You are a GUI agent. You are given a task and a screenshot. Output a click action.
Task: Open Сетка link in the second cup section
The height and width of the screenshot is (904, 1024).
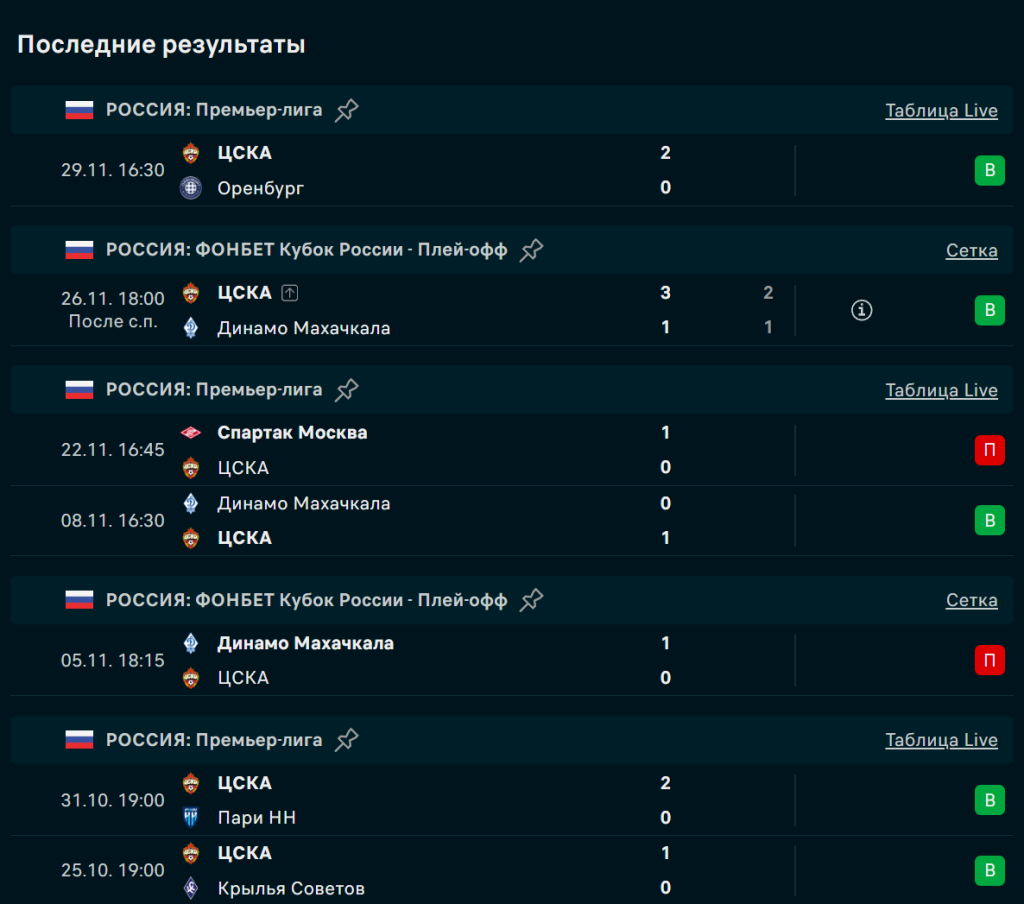[x=971, y=600]
